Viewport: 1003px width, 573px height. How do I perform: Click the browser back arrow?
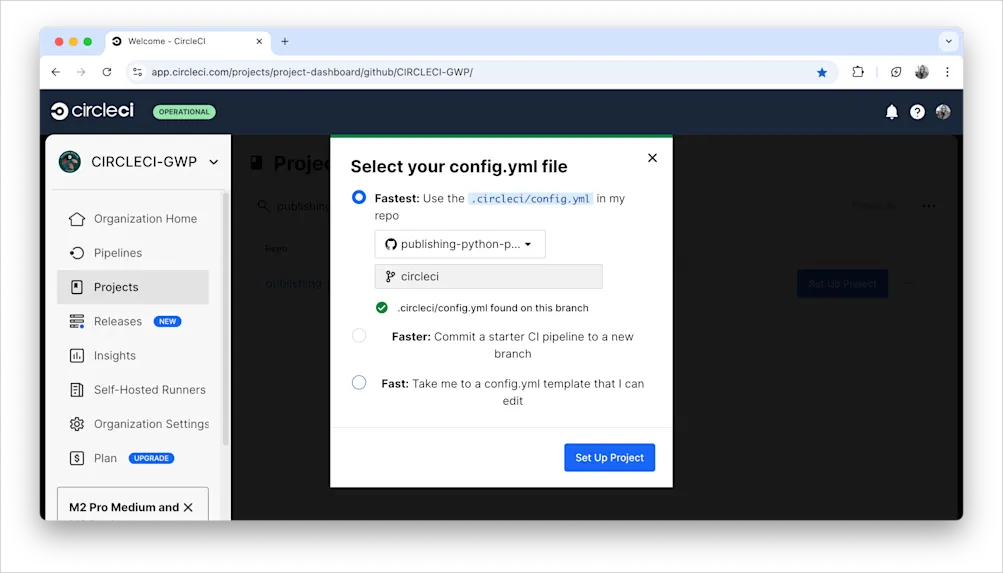click(56, 72)
